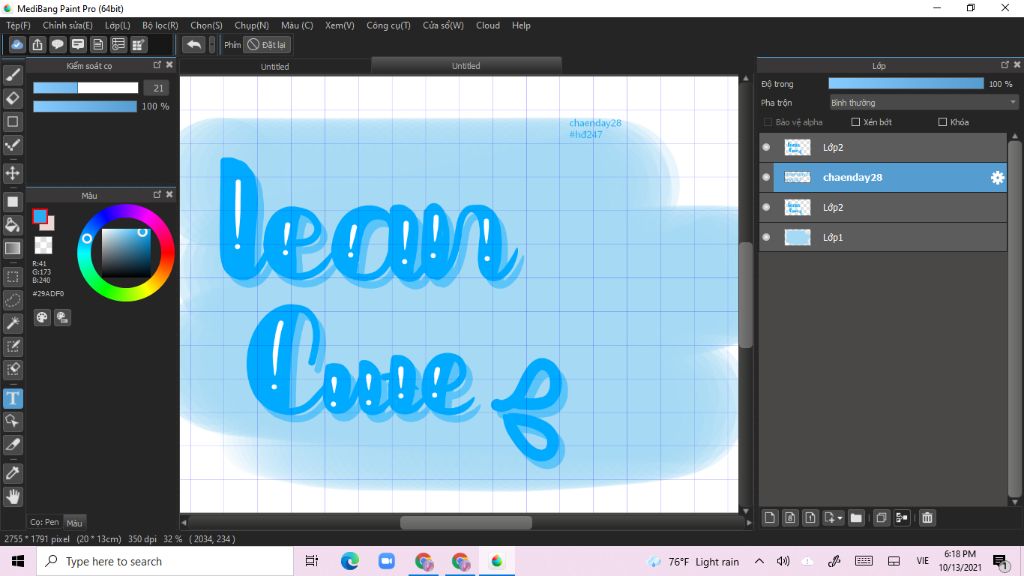
Task: Open the Chỉnh sửa(E) menu
Action: coord(67,25)
